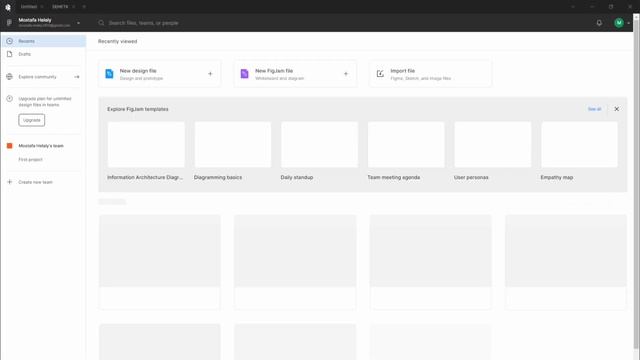The height and width of the screenshot is (360, 640).
Task: Click the workspace icon beside Mostafa Helaly
Action: tap(9, 23)
